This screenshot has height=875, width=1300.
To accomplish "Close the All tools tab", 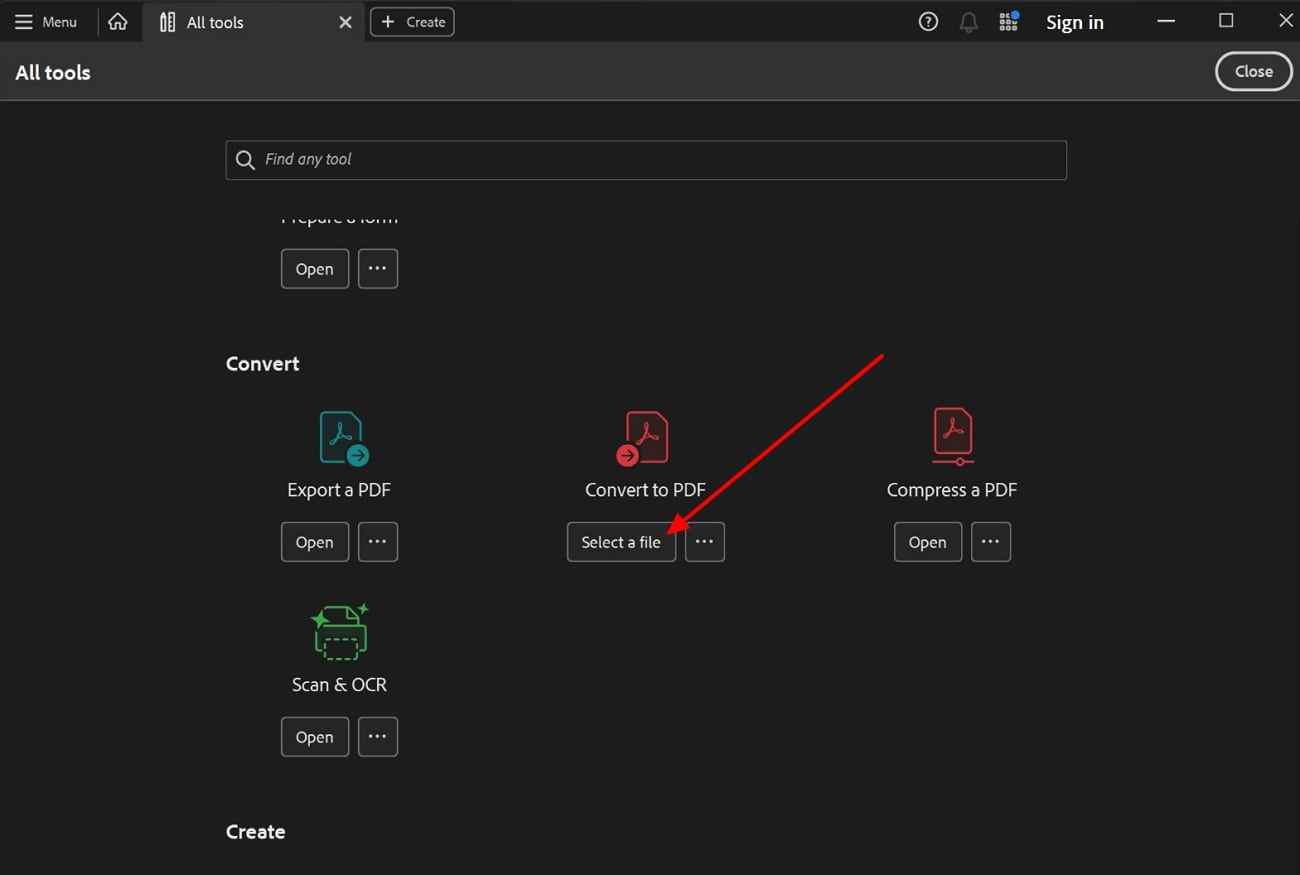I will point(345,22).
